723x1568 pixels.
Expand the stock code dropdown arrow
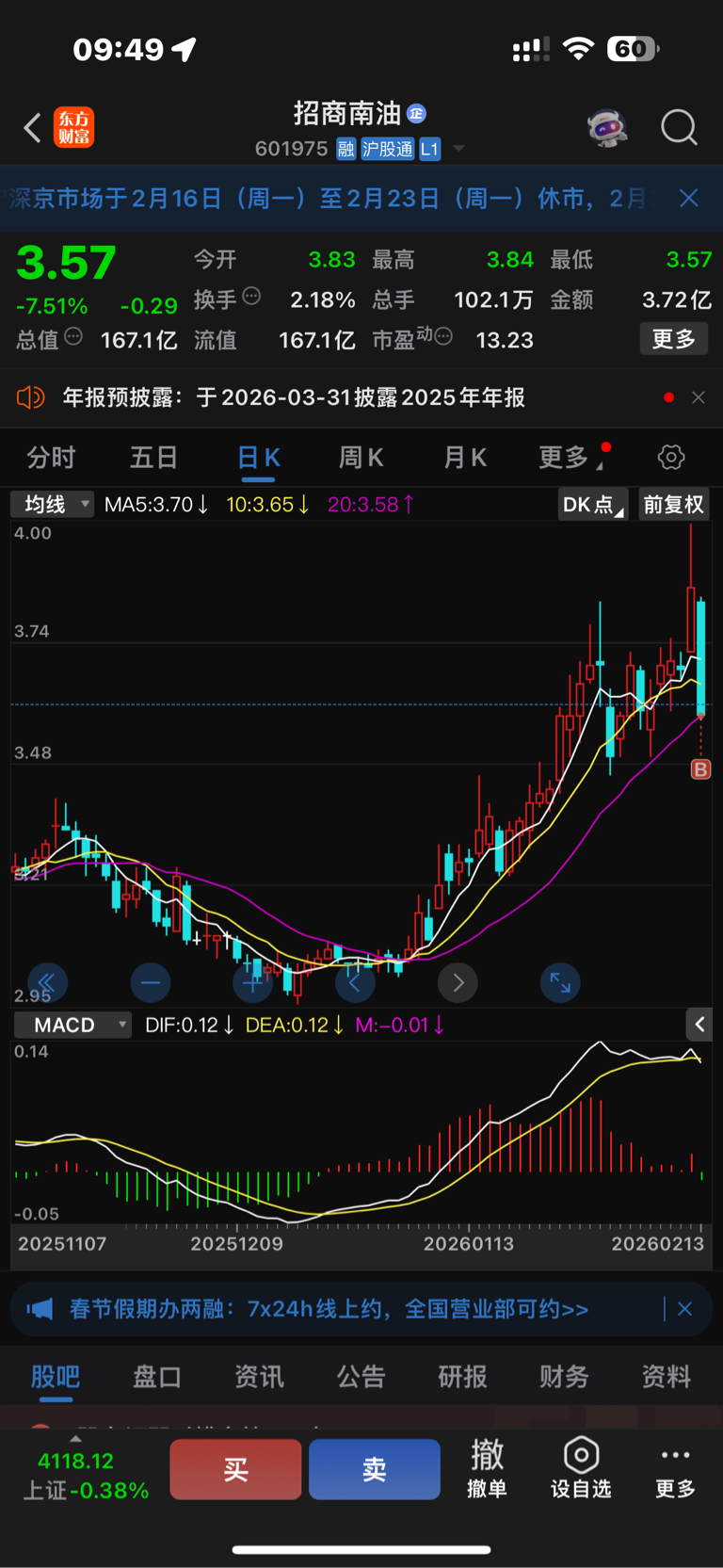459,149
